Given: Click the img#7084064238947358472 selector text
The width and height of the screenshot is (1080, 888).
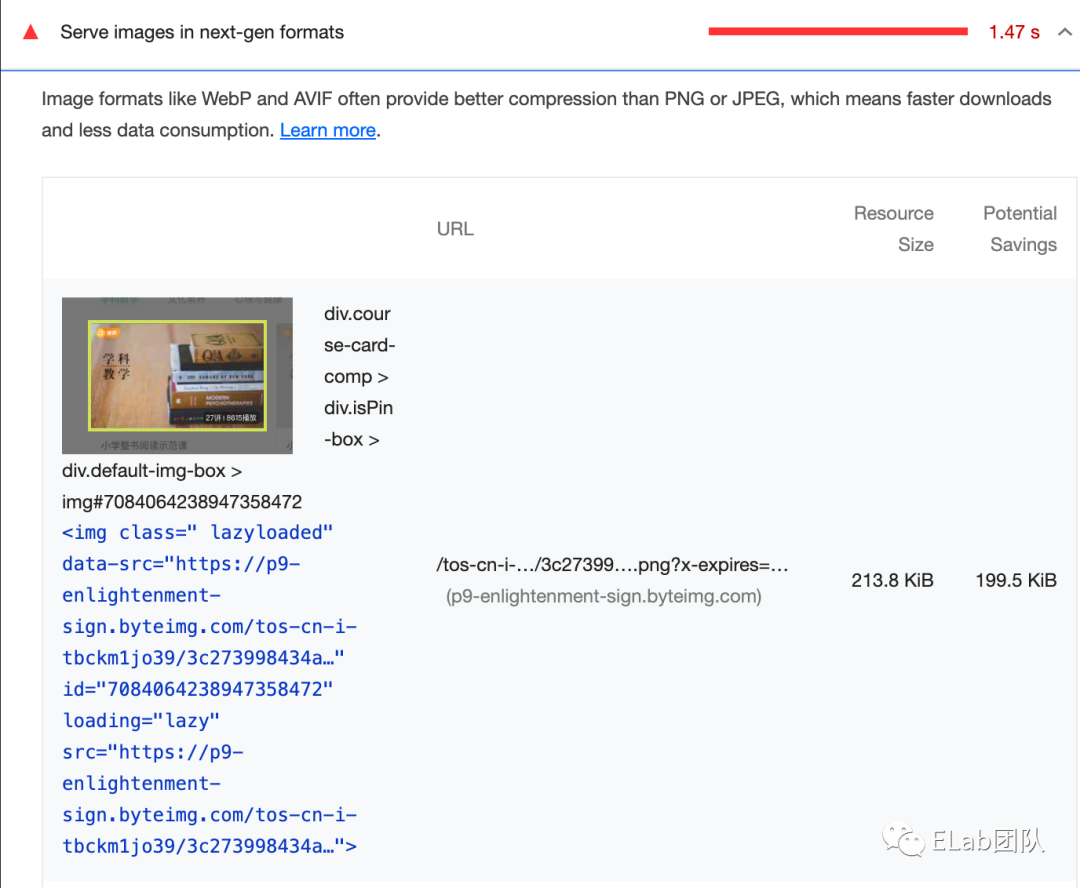Looking at the screenshot, I should [182, 502].
